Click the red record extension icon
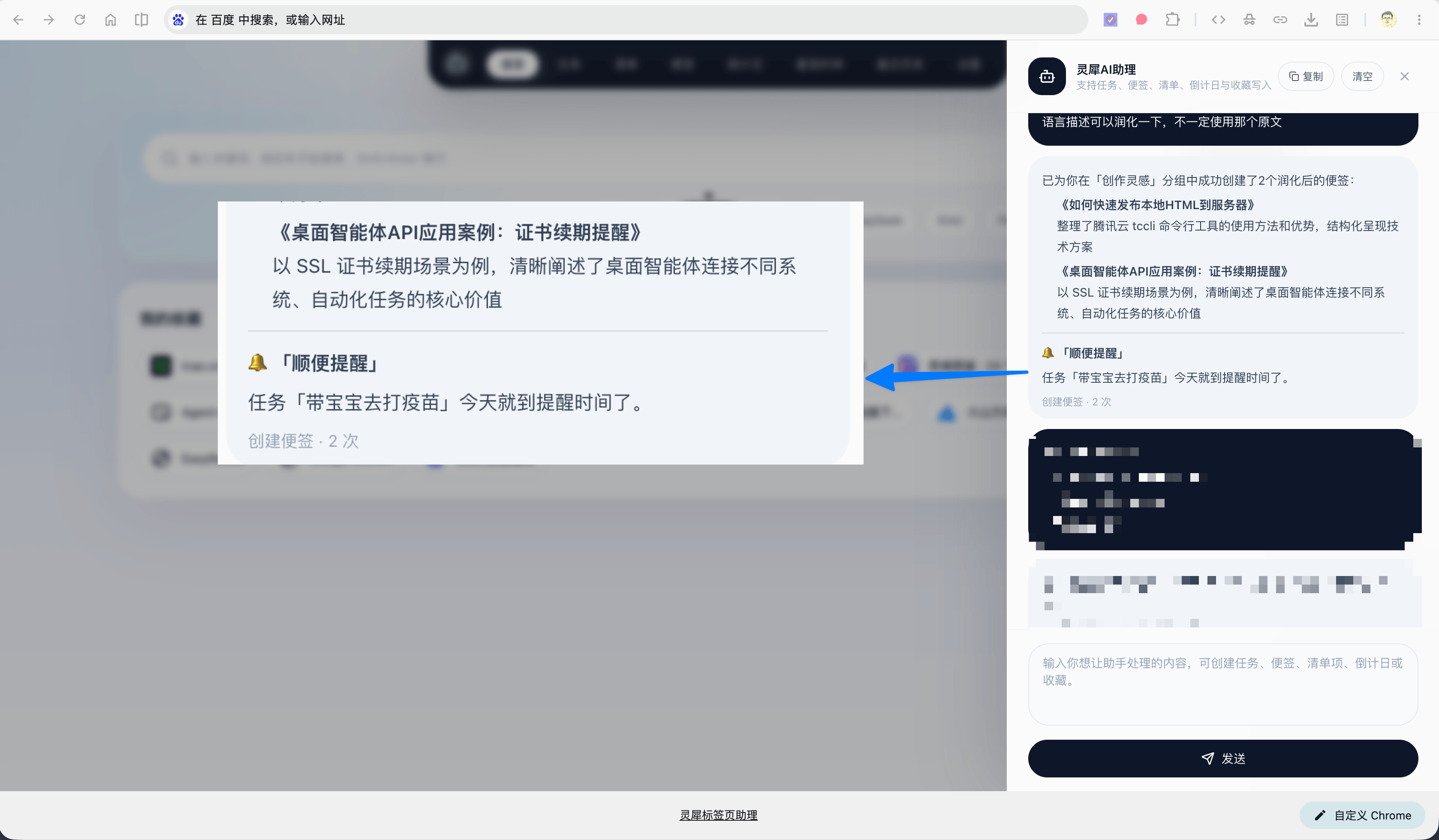The image size is (1439, 840). coord(1141,20)
